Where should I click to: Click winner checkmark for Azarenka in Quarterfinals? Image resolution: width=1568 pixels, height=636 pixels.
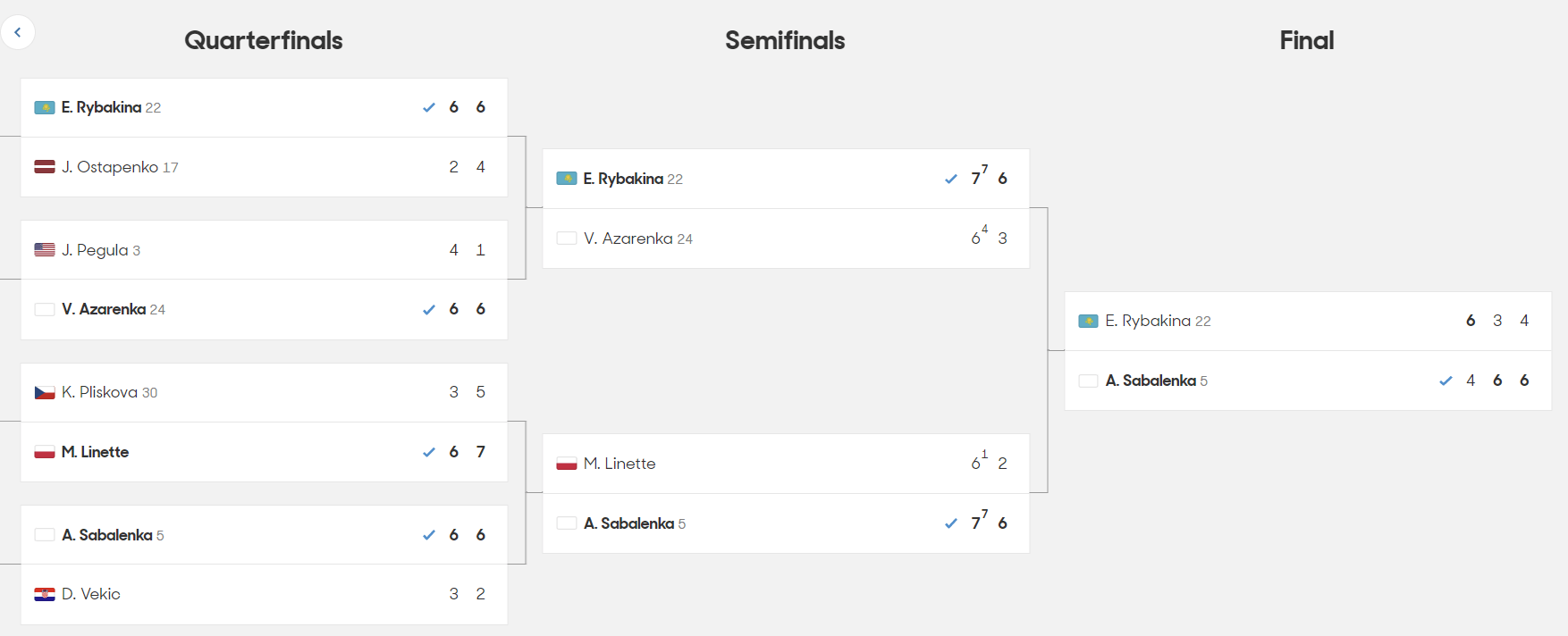click(429, 309)
